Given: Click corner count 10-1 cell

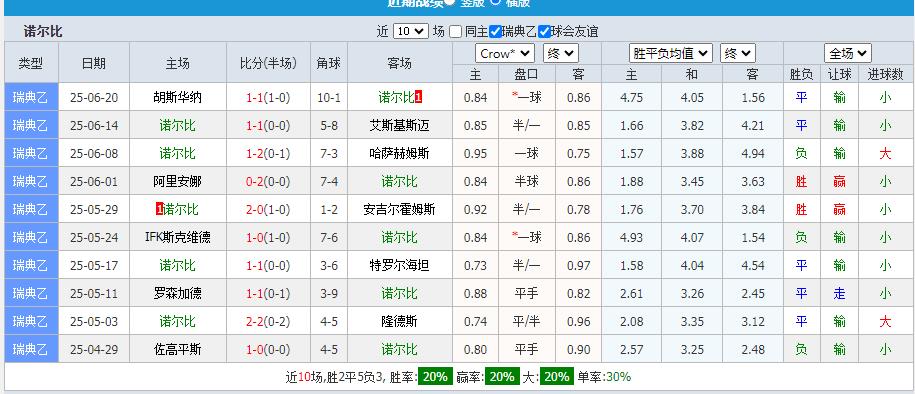Looking at the screenshot, I should [329, 97].
